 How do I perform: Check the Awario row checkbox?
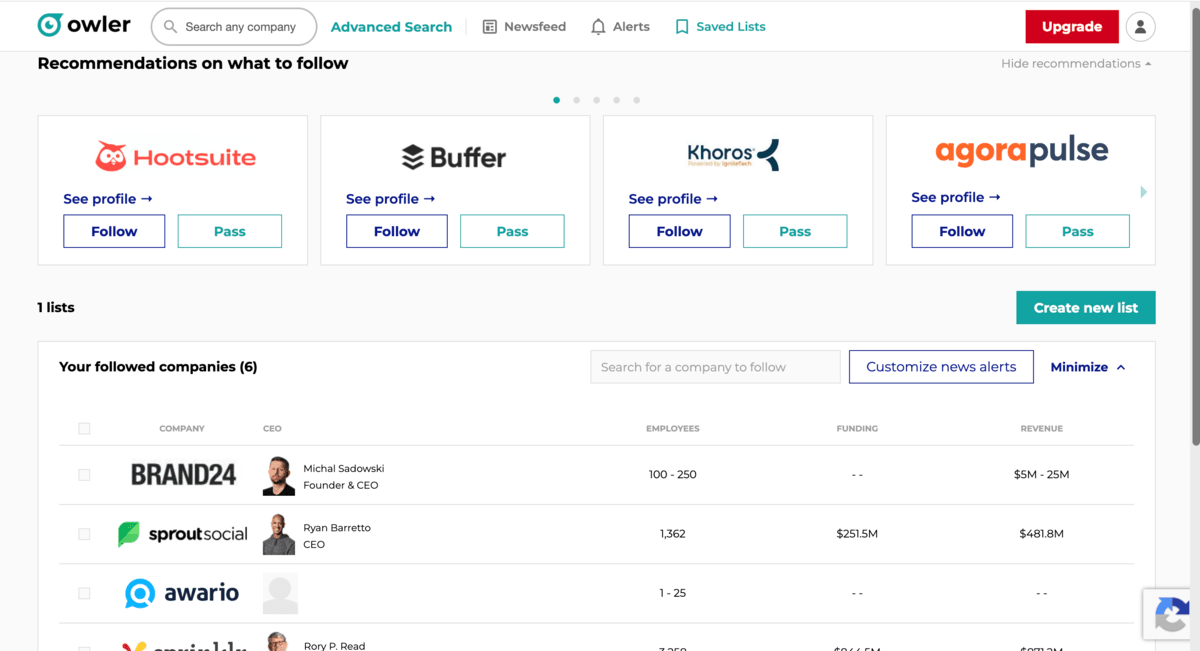pyautogui.click(x=84, y=593)
